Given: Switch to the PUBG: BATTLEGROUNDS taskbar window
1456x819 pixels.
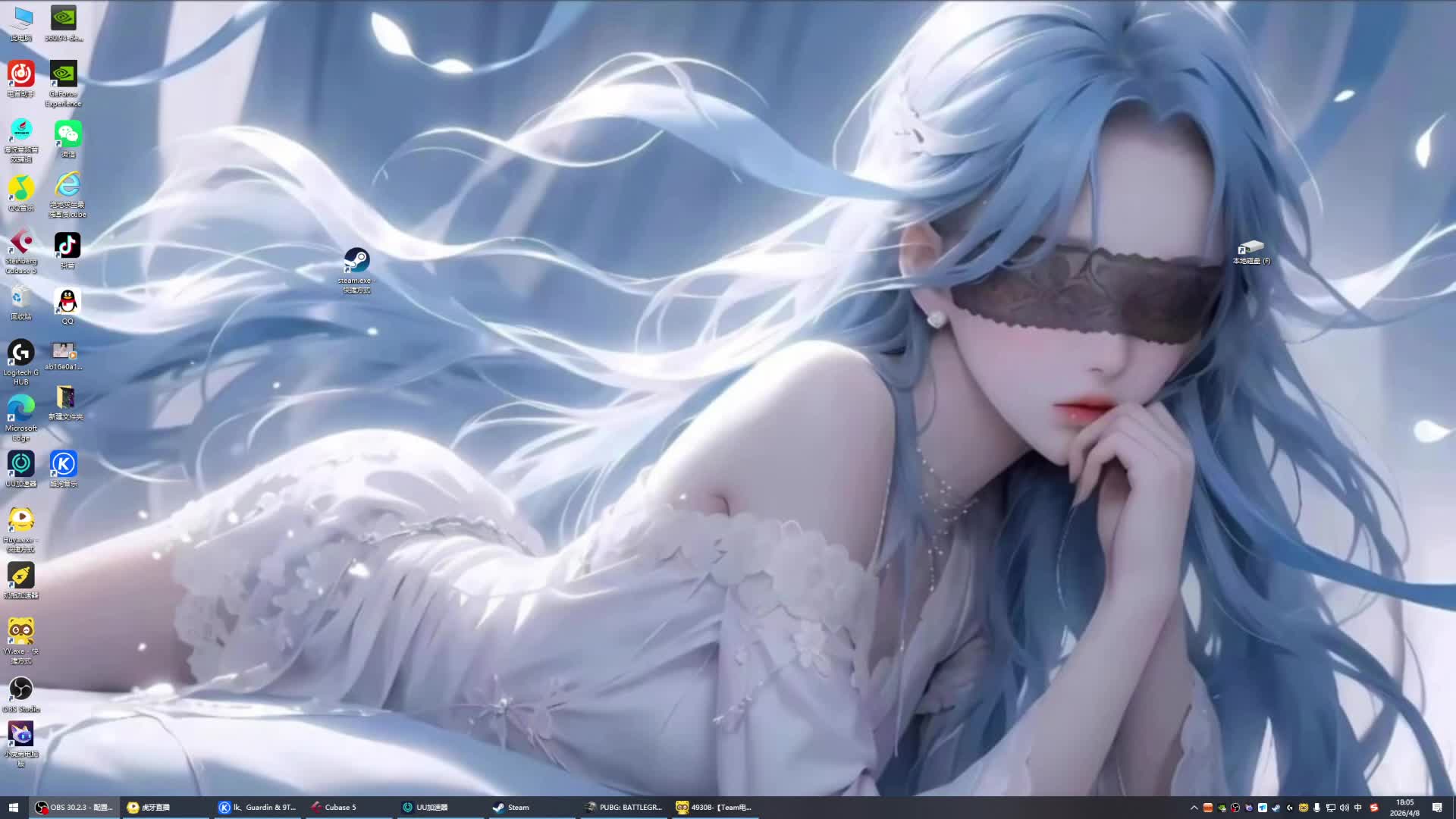Looking at the screenshot, I should pos(625,808).
